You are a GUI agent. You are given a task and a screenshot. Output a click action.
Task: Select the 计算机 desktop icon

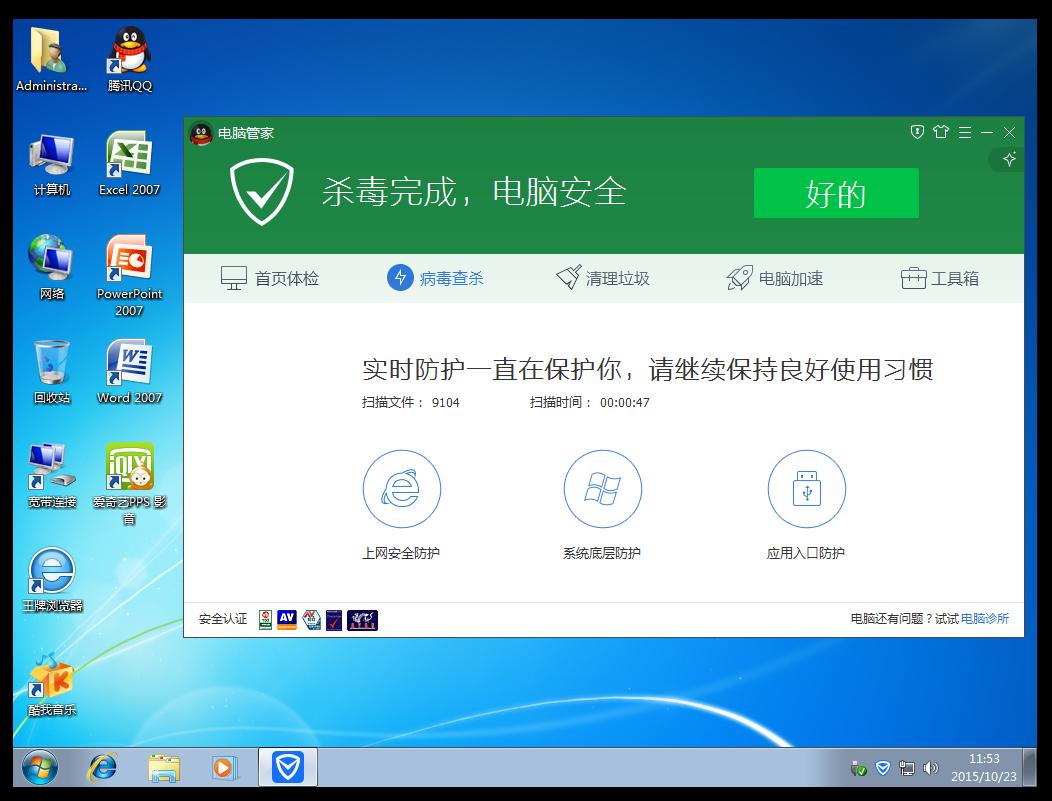52,164
